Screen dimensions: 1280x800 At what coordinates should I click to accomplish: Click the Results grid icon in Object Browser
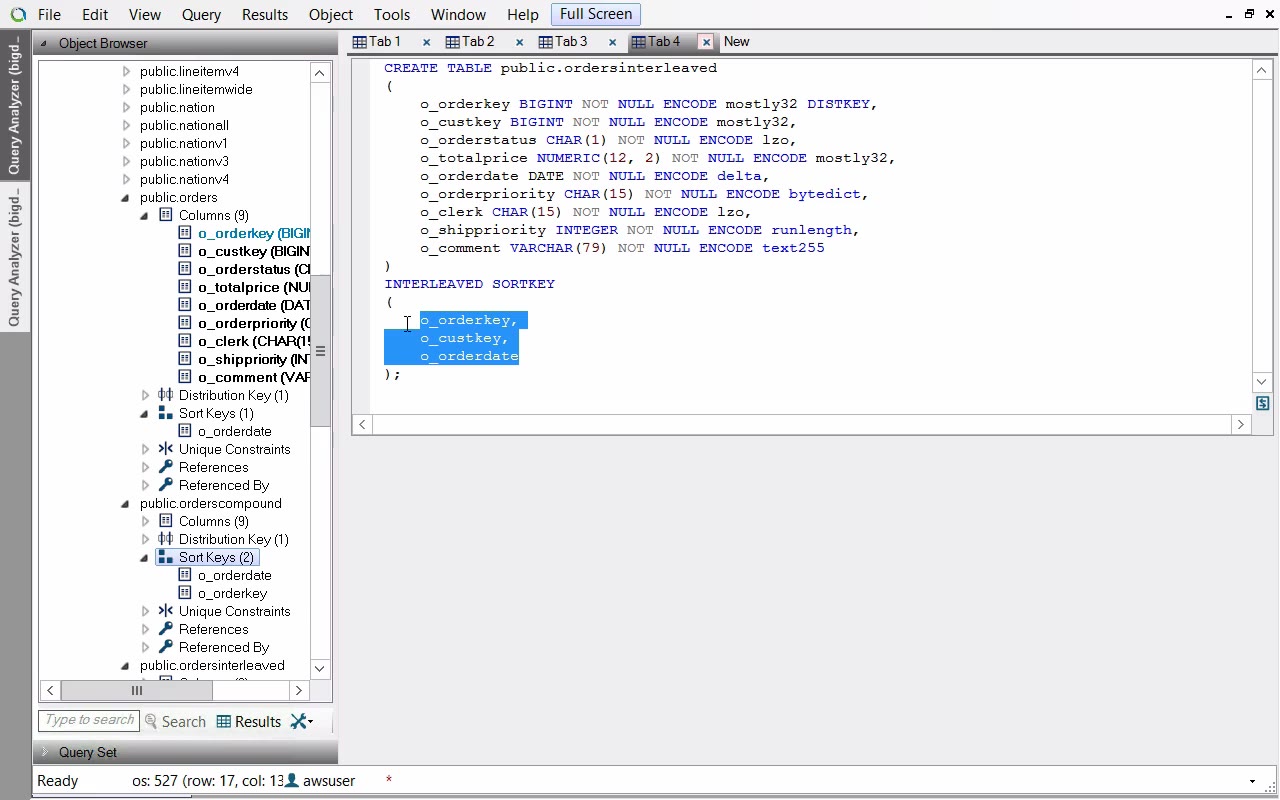[x=224, y=721]
